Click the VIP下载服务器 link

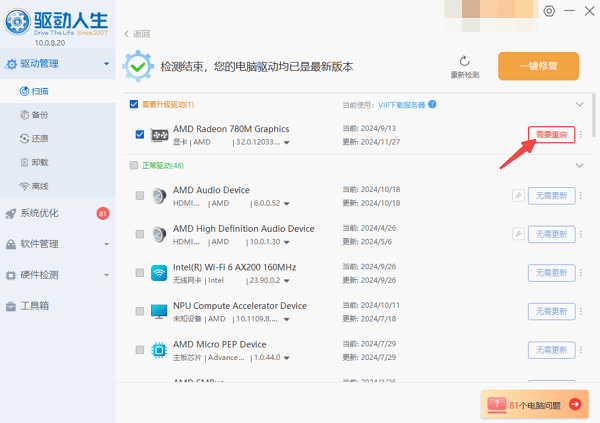pyautogui.click(x=401, y=105)
